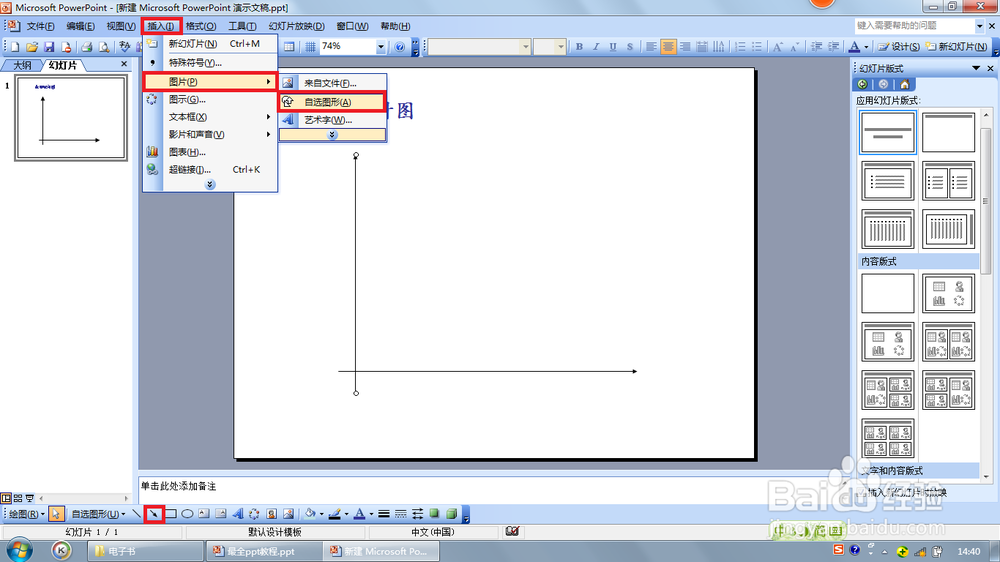Open a file with the Open folder icon
1000x562 pixels.
(32, 47)
